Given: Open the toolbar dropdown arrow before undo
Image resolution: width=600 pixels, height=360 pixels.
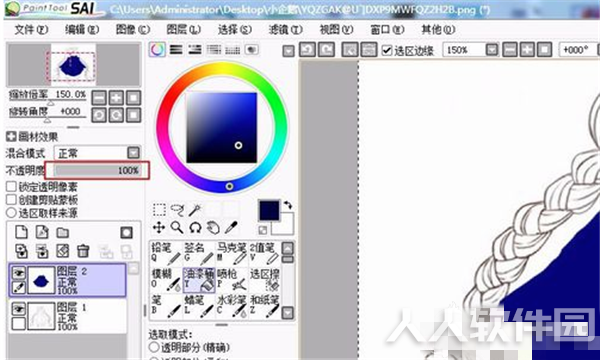Looking at the screenshot, I should [288, 50].
